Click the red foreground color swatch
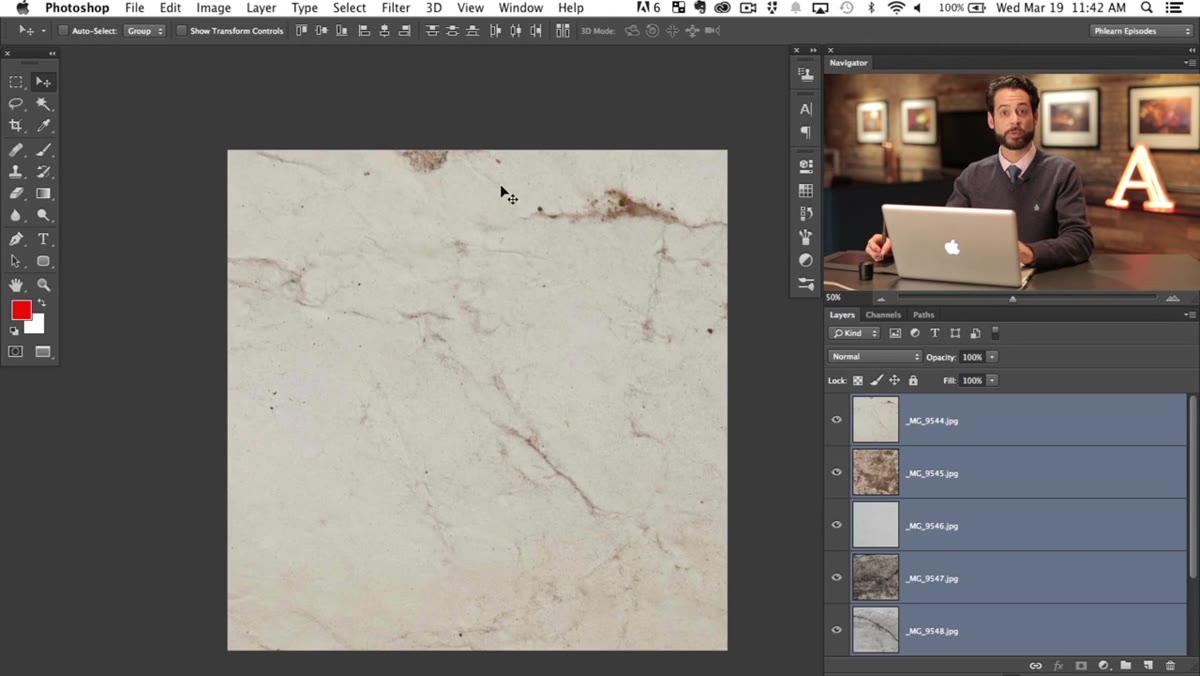Image resolution: width=1200 pixels, height=676 pixels. click(x=21, y=310)
